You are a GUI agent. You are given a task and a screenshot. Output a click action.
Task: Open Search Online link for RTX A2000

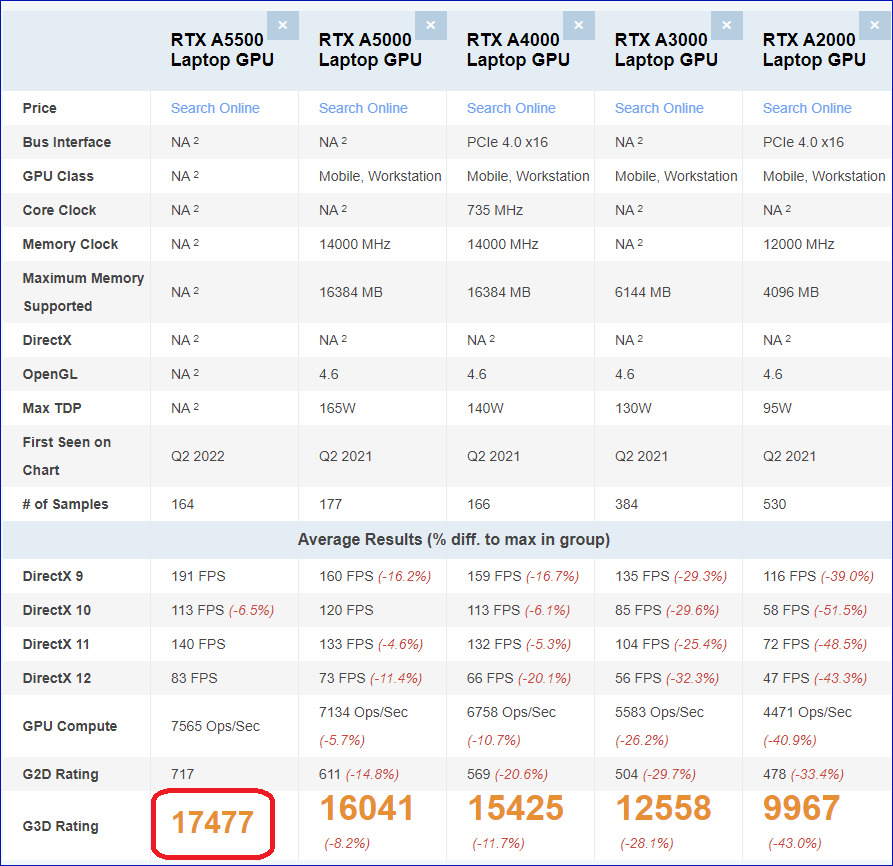(x=808, y=108)
